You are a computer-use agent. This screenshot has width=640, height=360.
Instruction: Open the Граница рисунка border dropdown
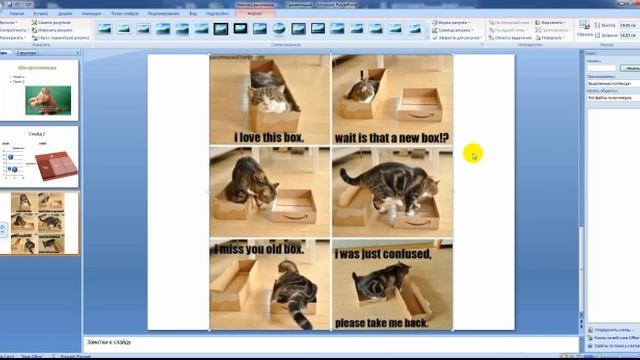453,30
